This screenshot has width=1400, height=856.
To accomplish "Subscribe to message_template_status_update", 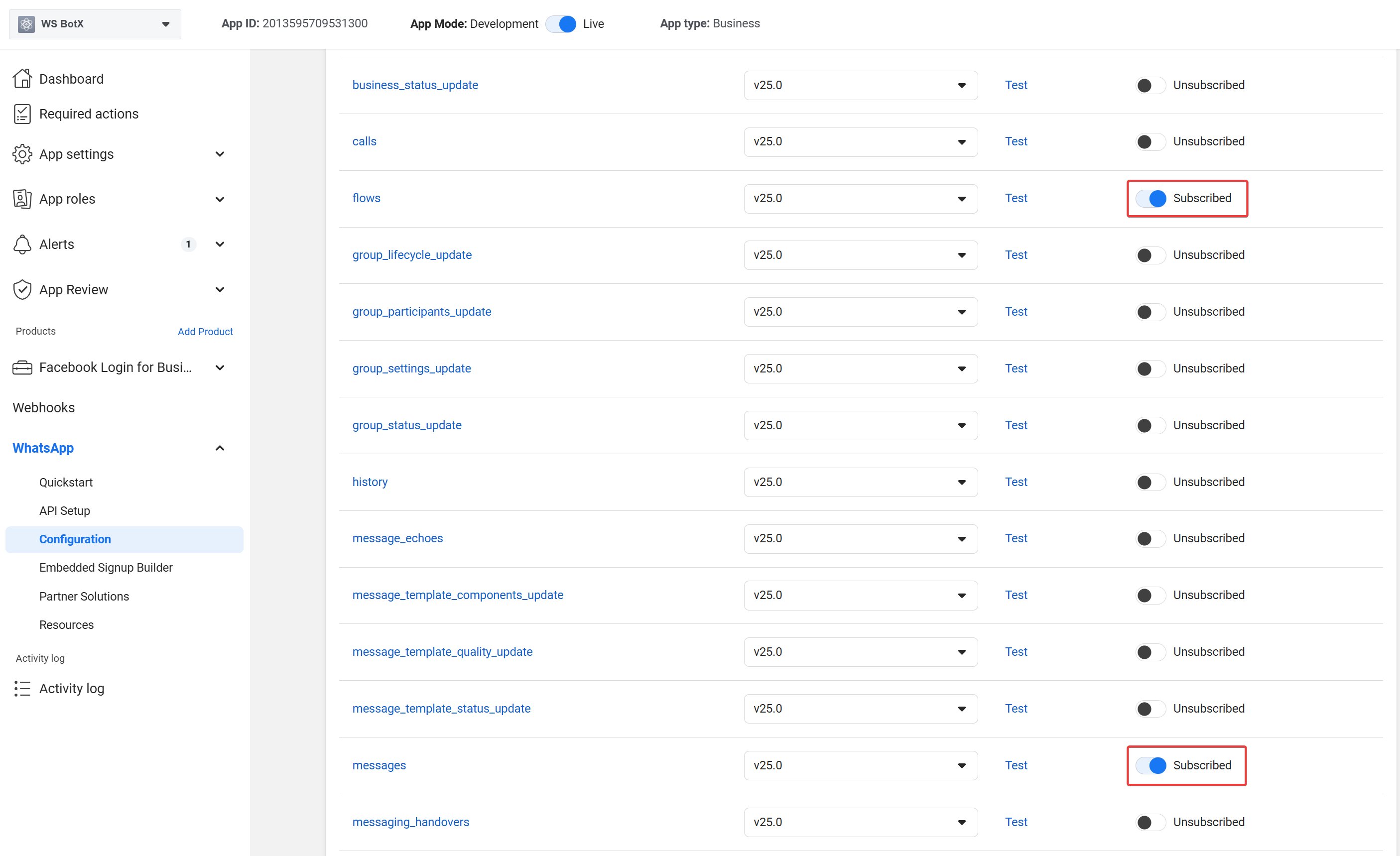I will [x=1150, y=709].
